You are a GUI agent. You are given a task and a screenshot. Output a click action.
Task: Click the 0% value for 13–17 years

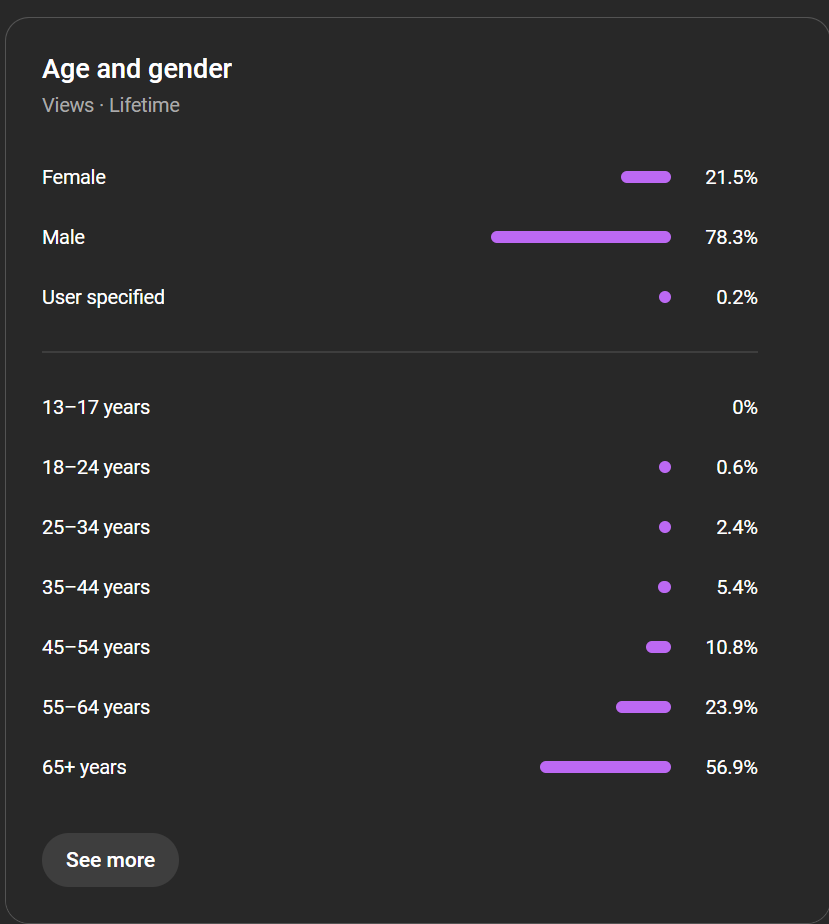[745, 407]
